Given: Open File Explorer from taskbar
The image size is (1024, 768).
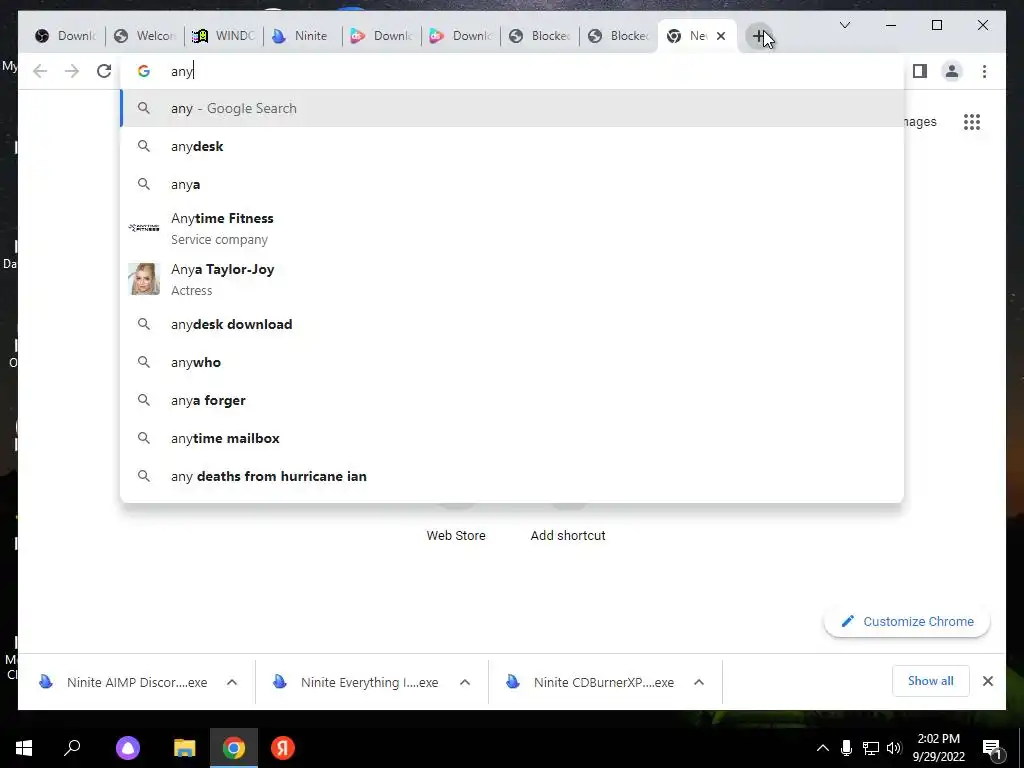Looking at the screenshot, I should coord(185,748).
